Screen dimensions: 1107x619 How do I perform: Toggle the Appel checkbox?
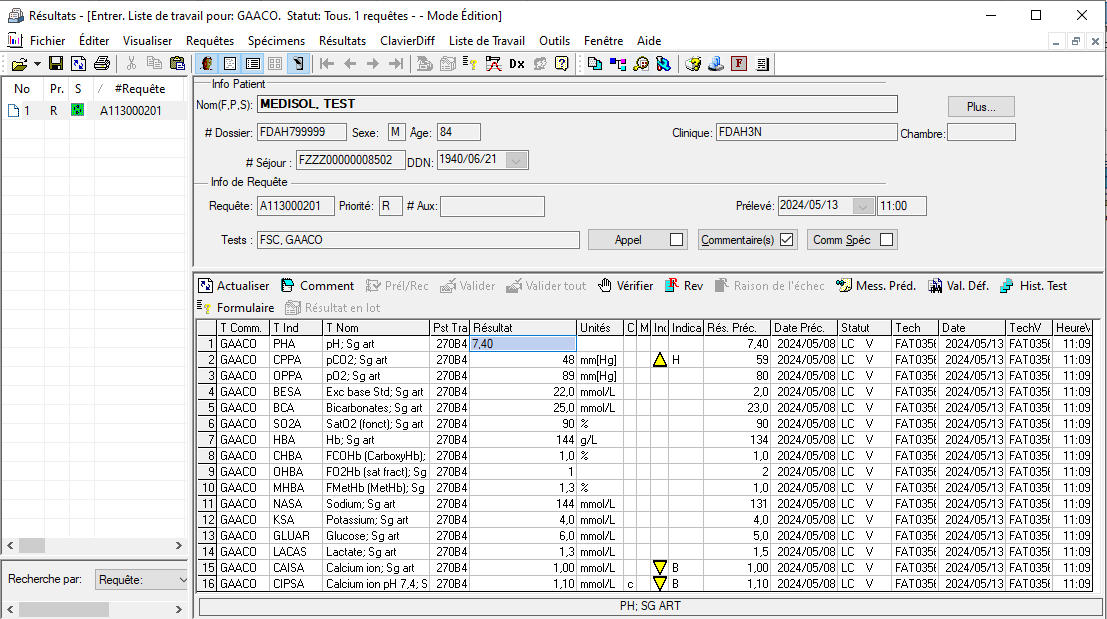(x=677, y=240)
